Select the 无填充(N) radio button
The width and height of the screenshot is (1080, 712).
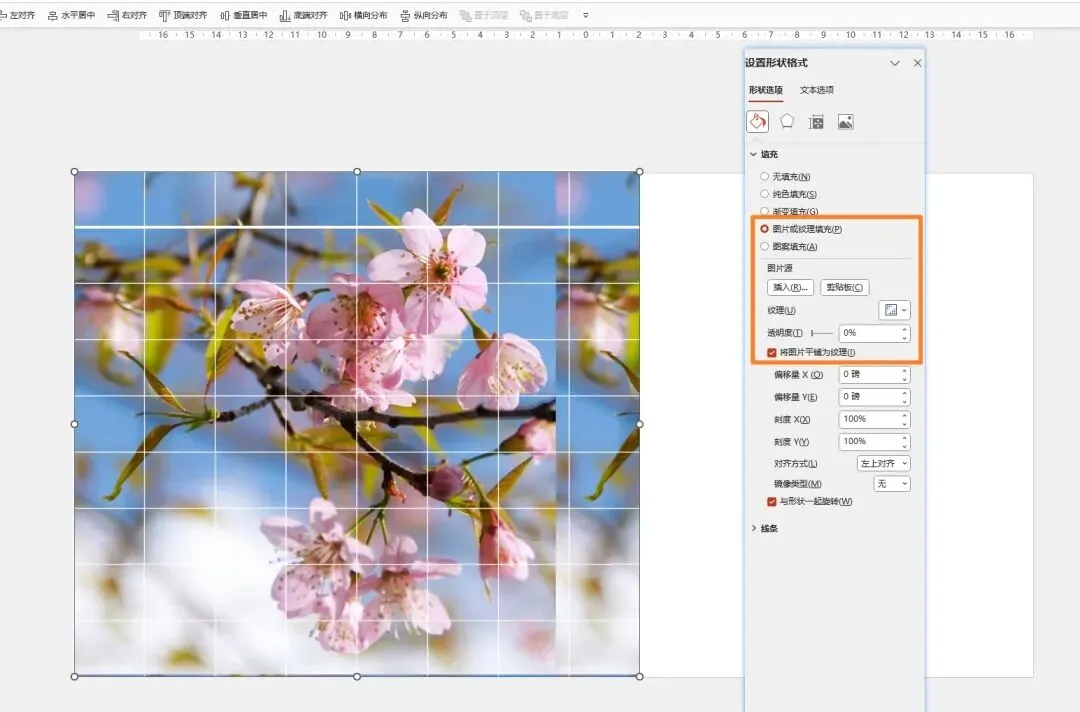(765, 176)
